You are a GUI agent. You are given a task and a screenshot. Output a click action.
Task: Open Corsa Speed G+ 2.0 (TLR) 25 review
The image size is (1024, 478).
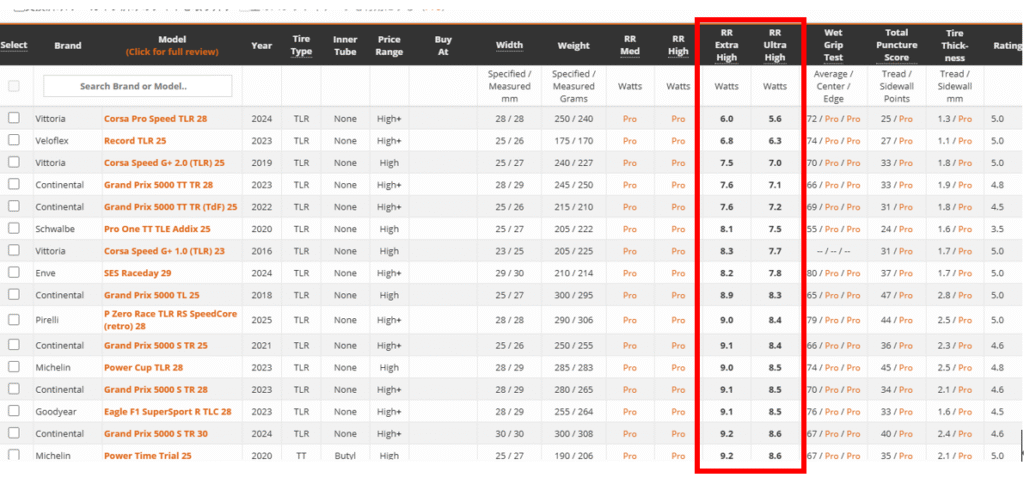pos(163,163)
